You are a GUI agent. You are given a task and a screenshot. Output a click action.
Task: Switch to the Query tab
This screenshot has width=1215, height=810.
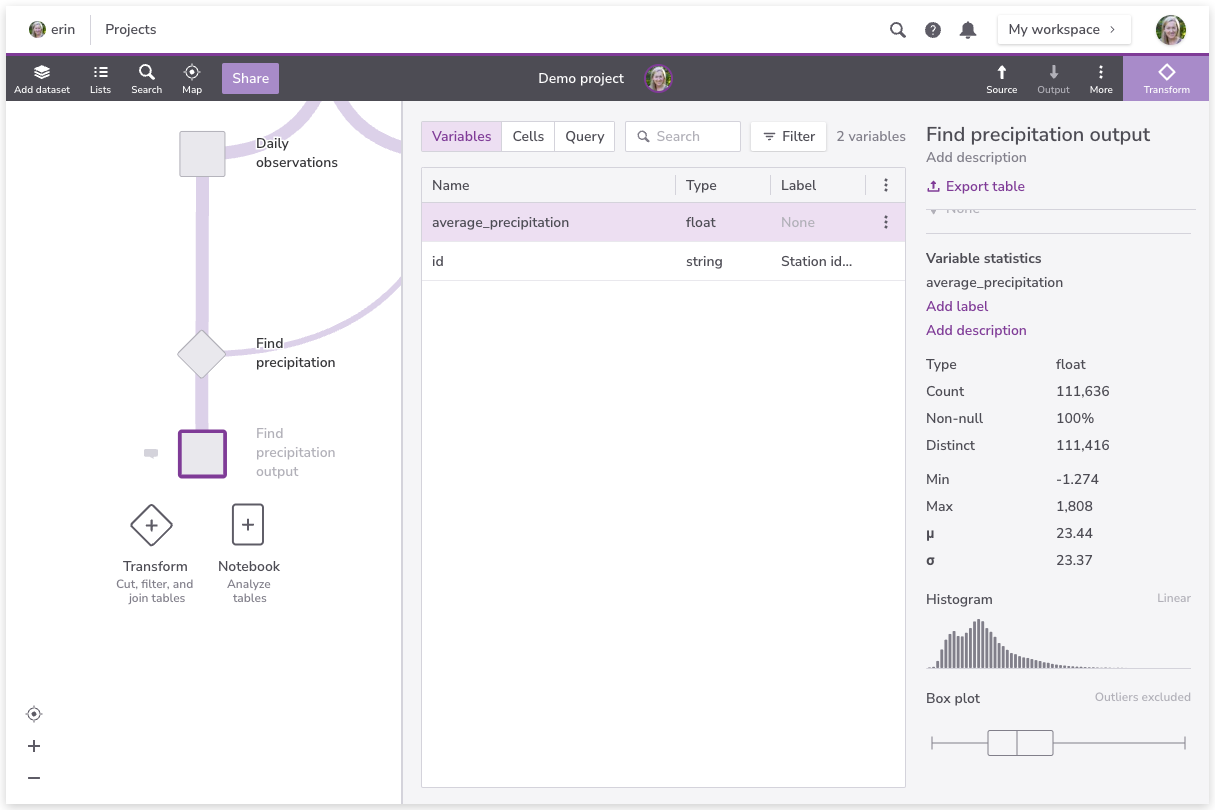(584, 137)
